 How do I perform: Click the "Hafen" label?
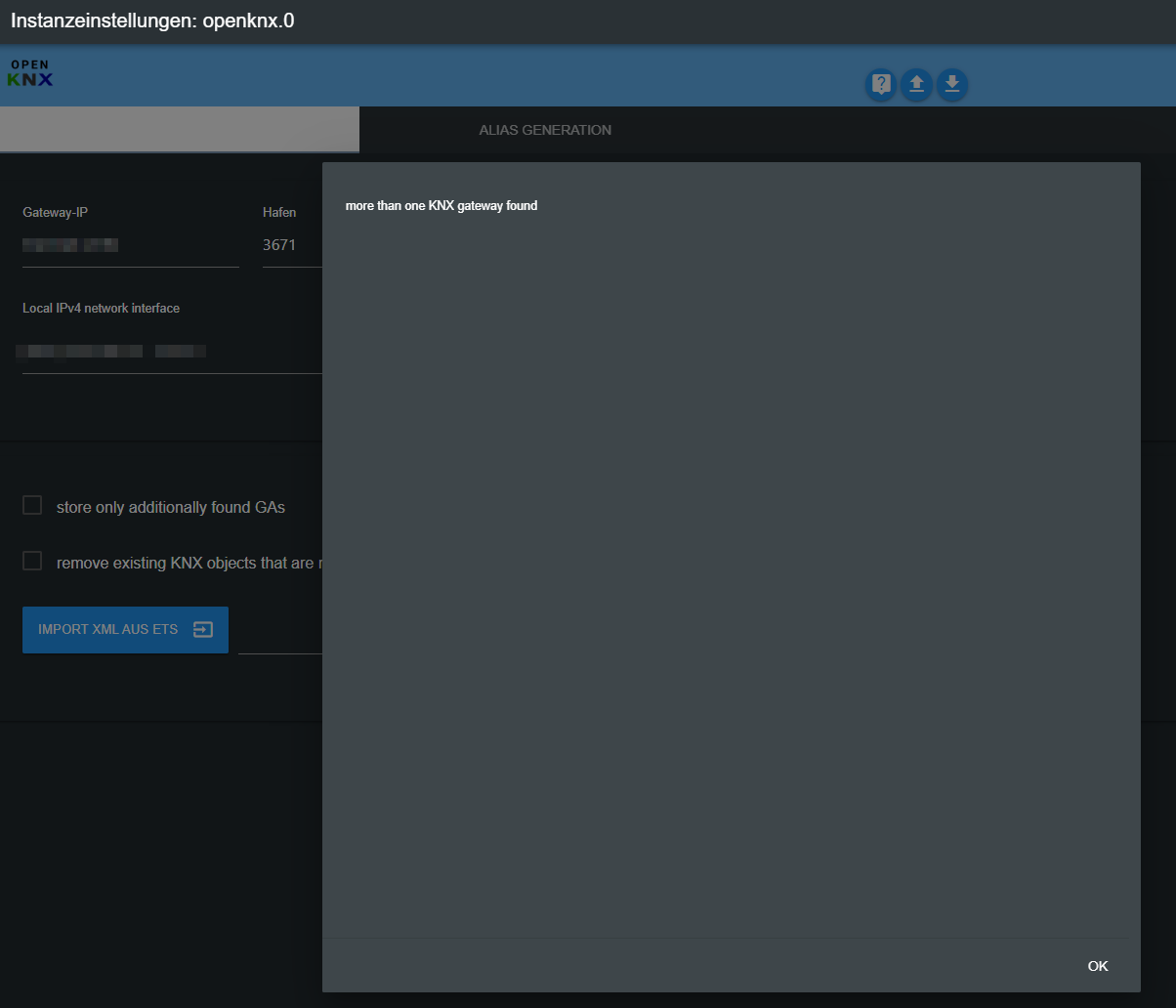click(x=279, y=212)
